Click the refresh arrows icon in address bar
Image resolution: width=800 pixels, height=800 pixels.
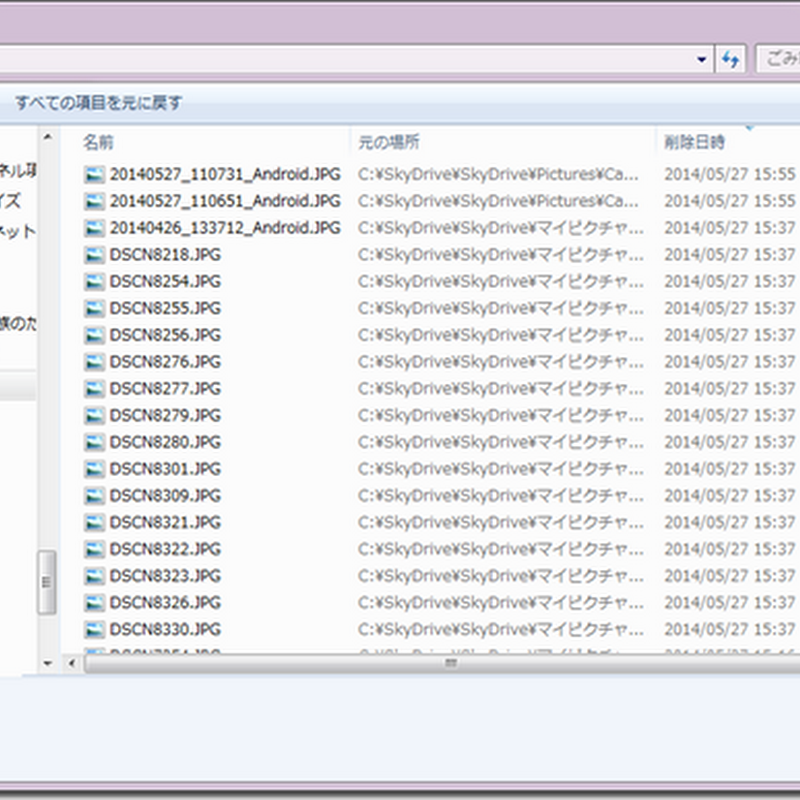pos(731,60)
